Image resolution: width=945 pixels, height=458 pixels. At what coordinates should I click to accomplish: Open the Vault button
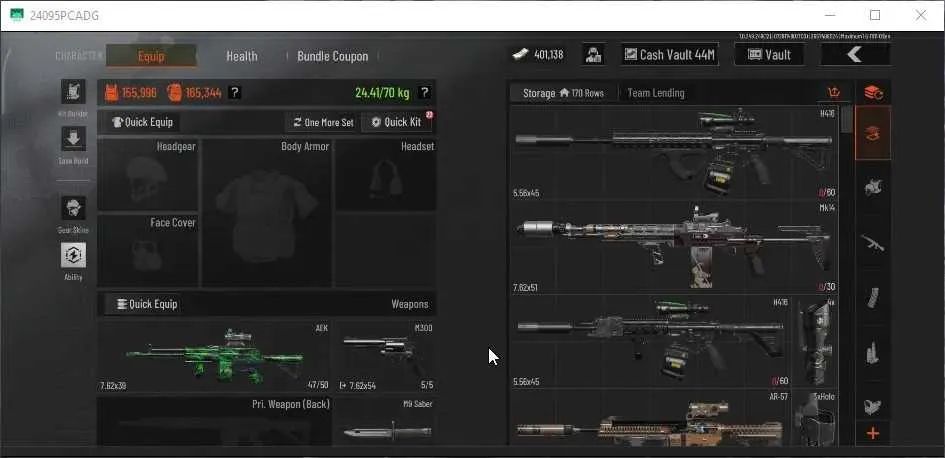770,55
